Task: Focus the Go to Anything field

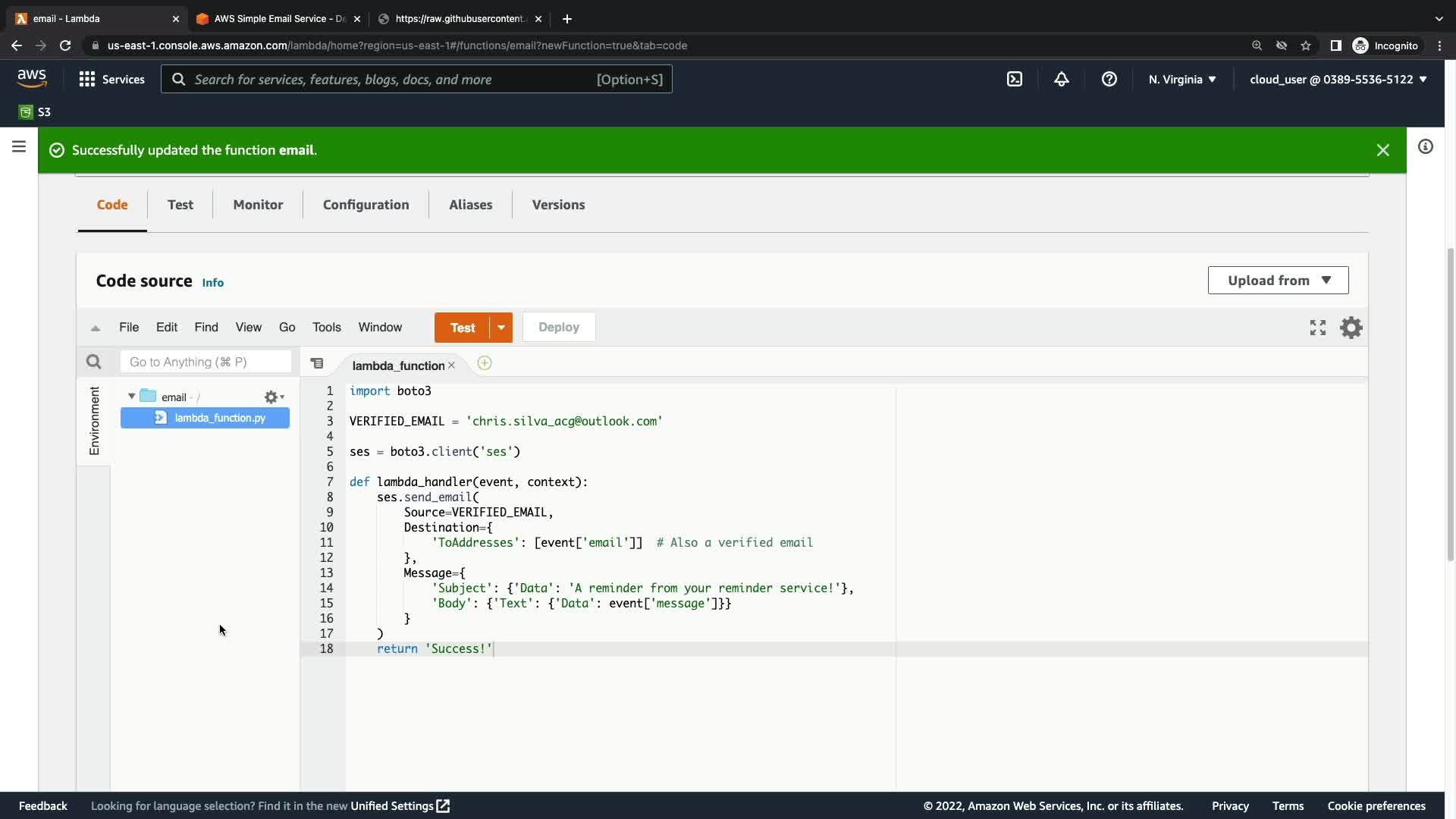Action: 206,362
